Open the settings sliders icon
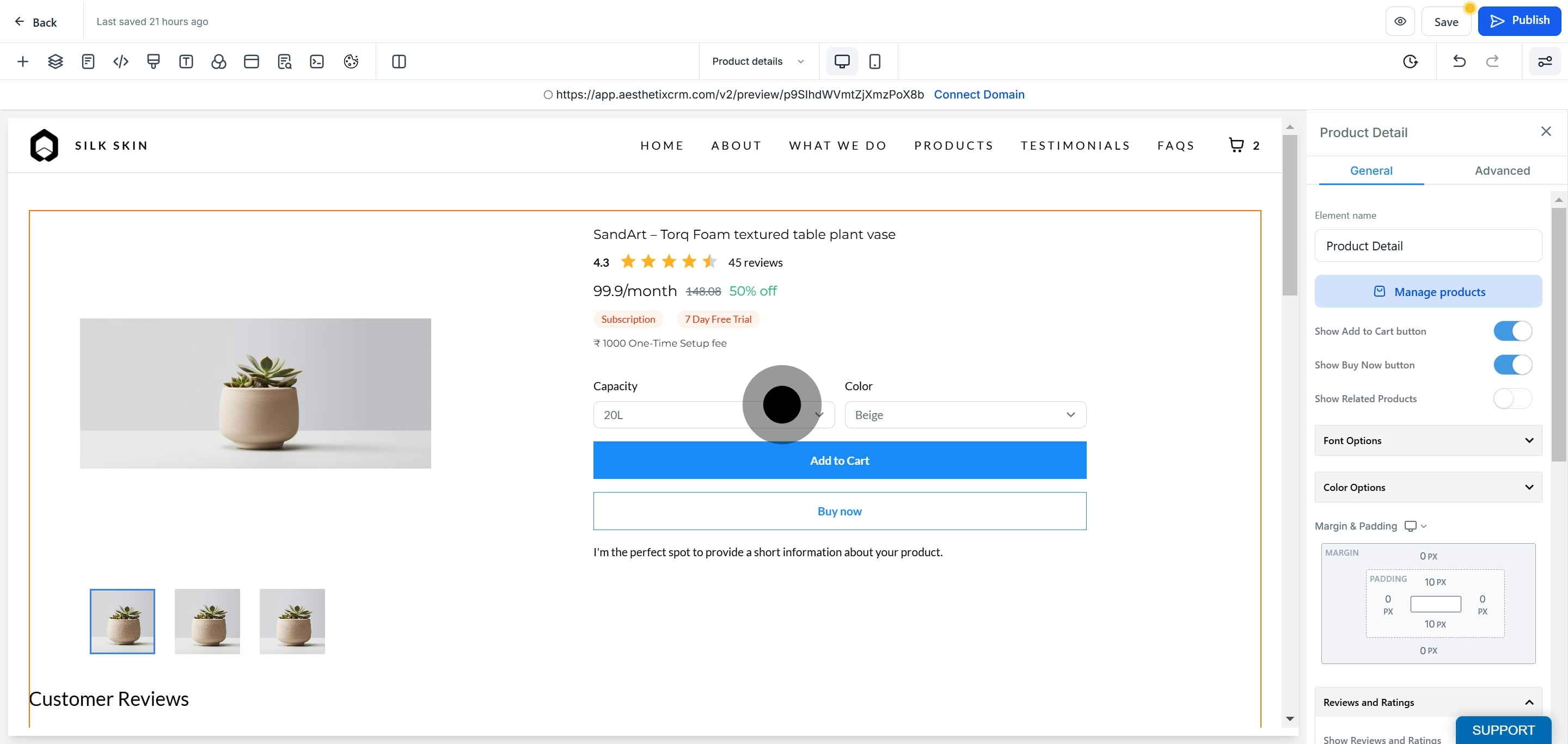 tap(1545, 62)
